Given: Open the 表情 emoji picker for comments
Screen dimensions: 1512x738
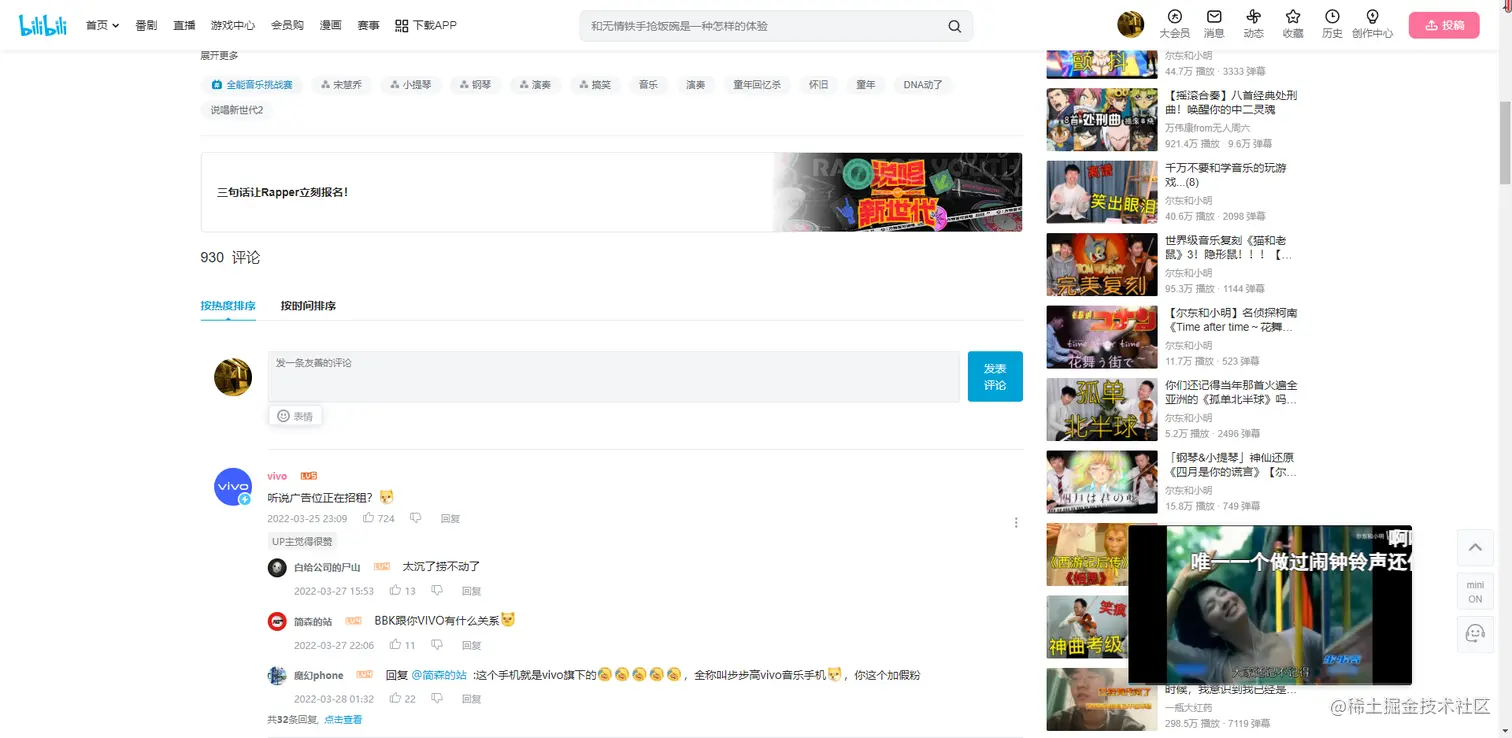Looking at the screenshot, I should (295, 415).
